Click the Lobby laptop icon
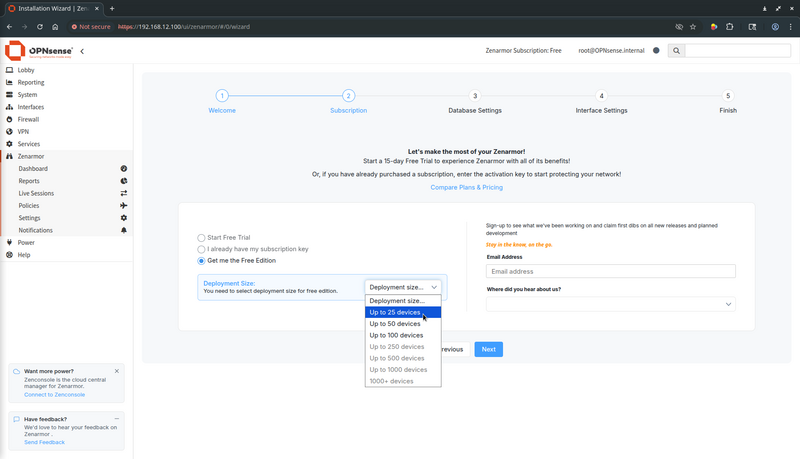 pos(9,70)
